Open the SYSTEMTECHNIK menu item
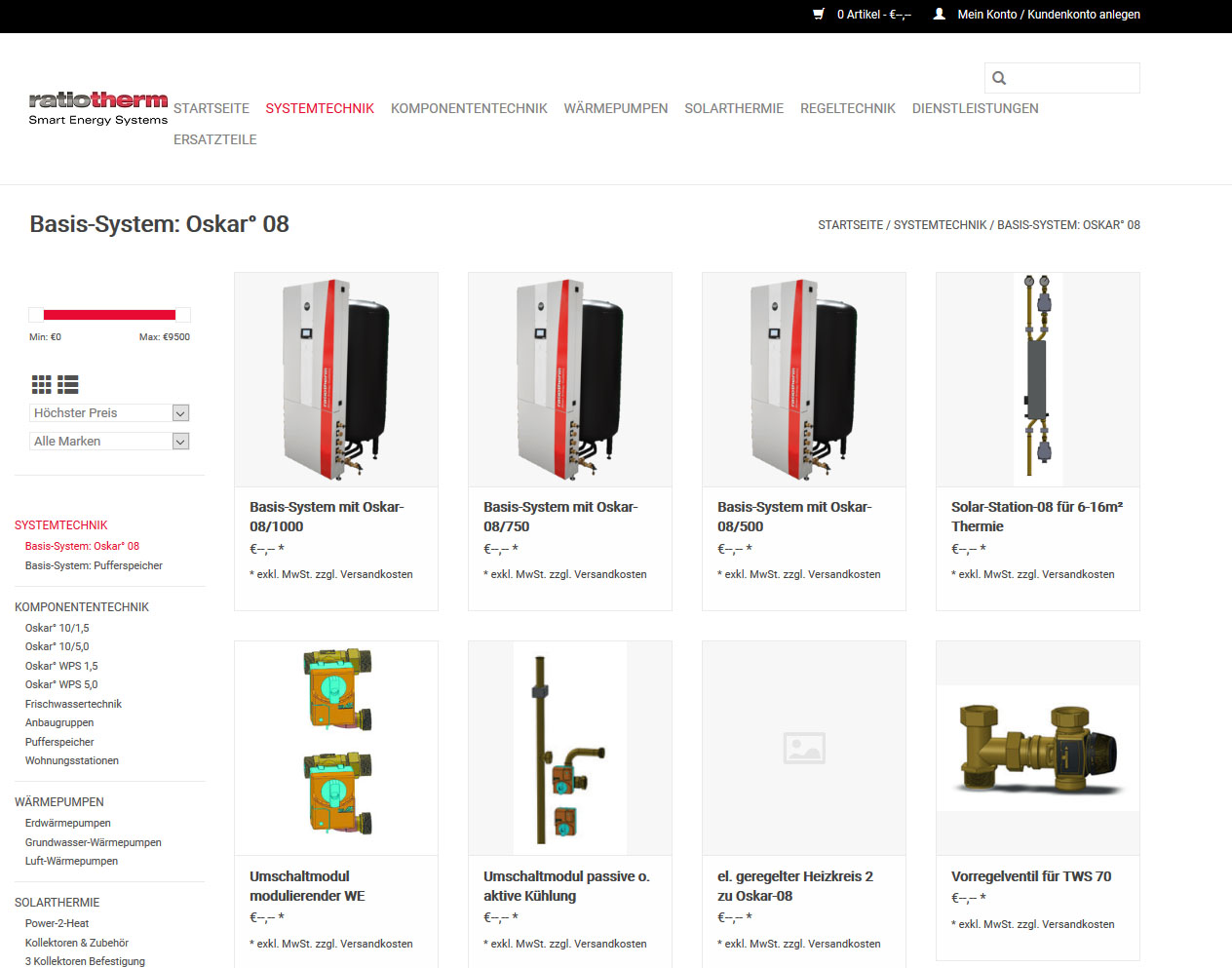 pyautogui.click(x=320, y=108)
